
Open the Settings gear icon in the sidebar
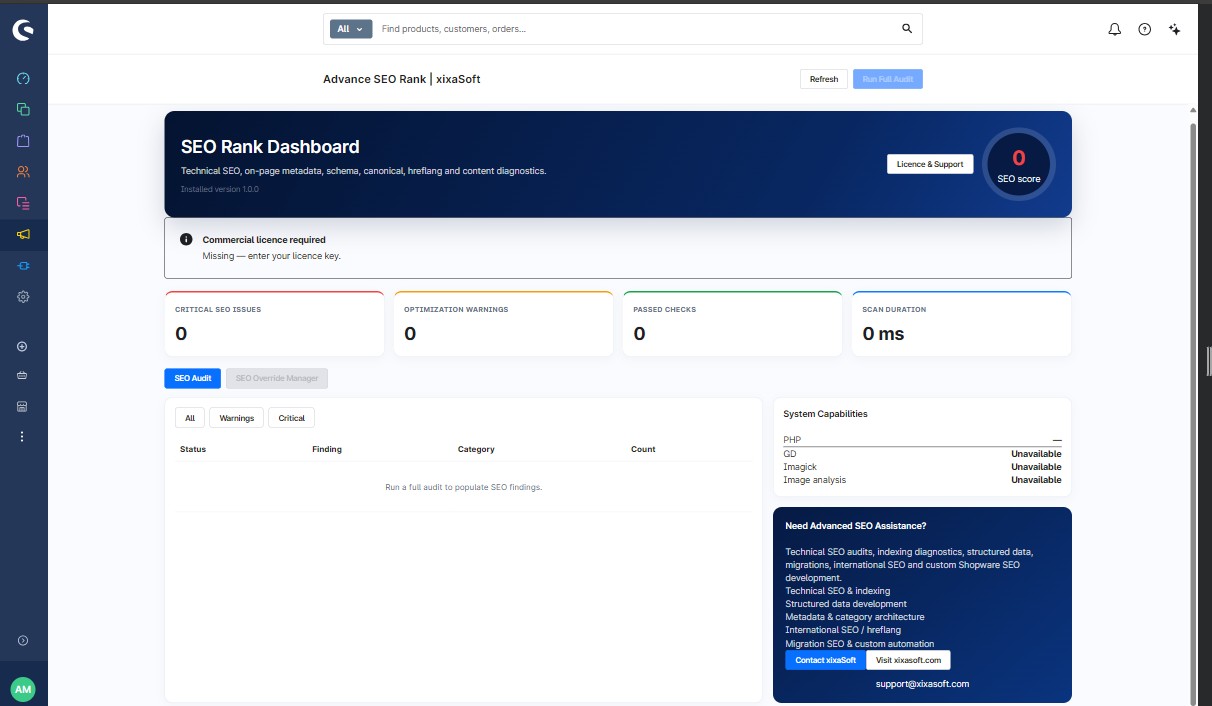click(x=23, y=296)
